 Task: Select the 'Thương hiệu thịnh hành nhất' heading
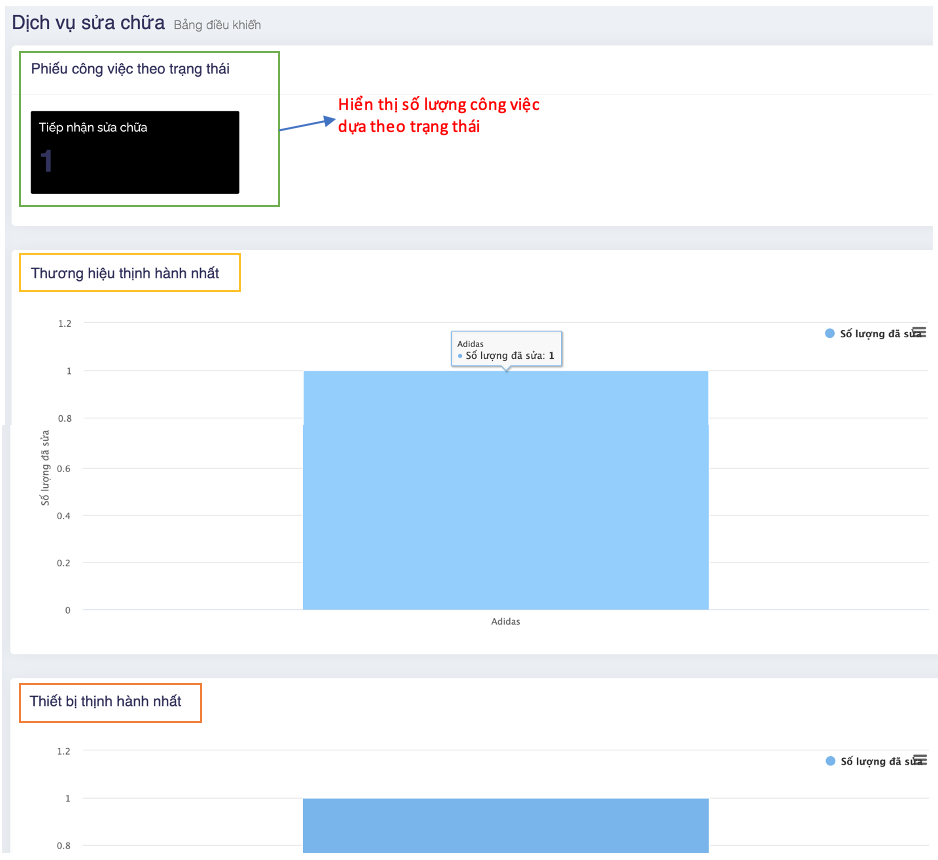coord(125,273)
